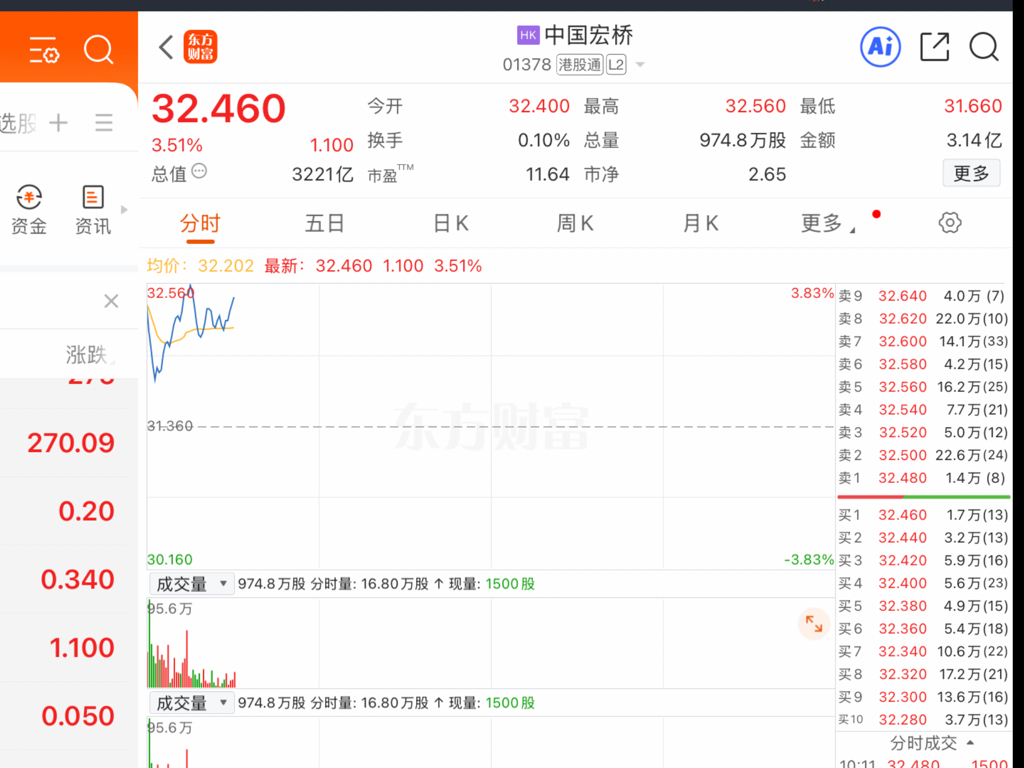Tap the 港股通 badge
Screen dimensions: 1024x768
pos(579,65)
